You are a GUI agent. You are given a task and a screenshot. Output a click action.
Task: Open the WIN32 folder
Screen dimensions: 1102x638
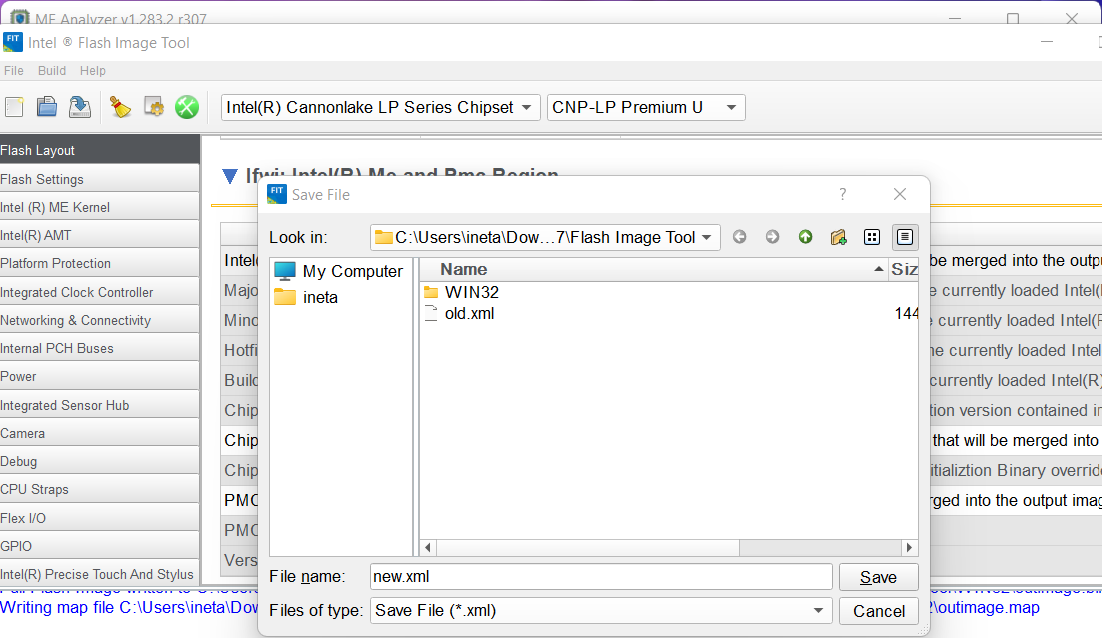(462, 292)
